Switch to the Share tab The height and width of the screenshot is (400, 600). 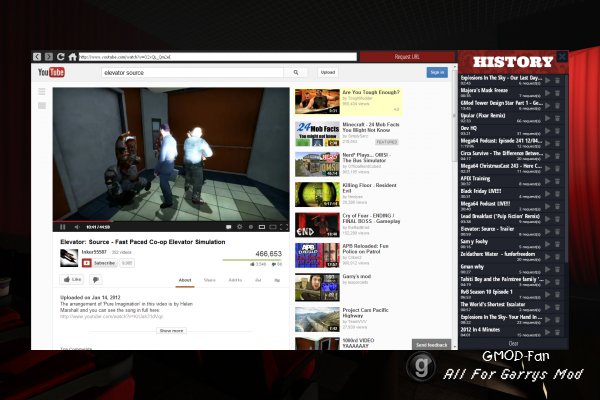point(210,280)
